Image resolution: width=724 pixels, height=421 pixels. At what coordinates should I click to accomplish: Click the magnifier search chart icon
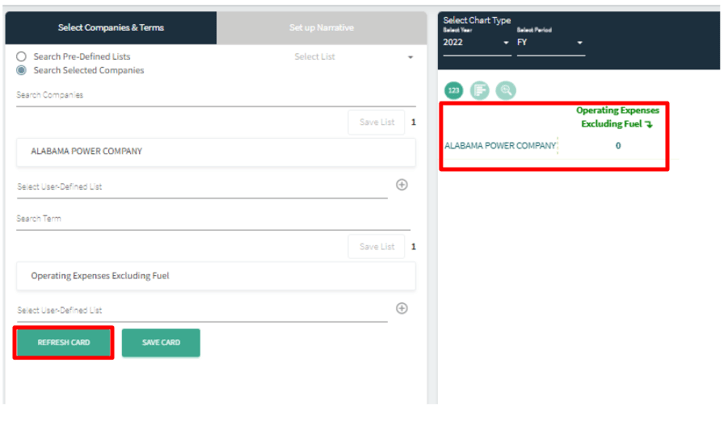click(x=506, y=90)
